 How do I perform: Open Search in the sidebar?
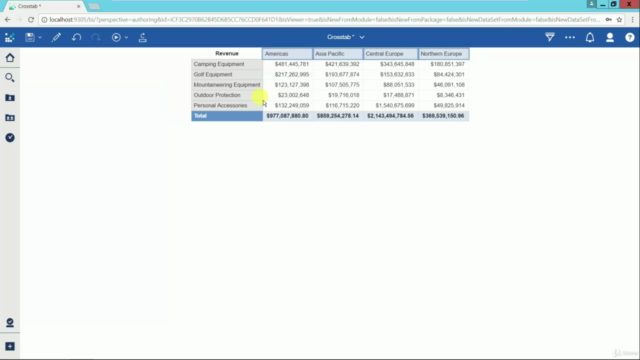tap(10, 78)
